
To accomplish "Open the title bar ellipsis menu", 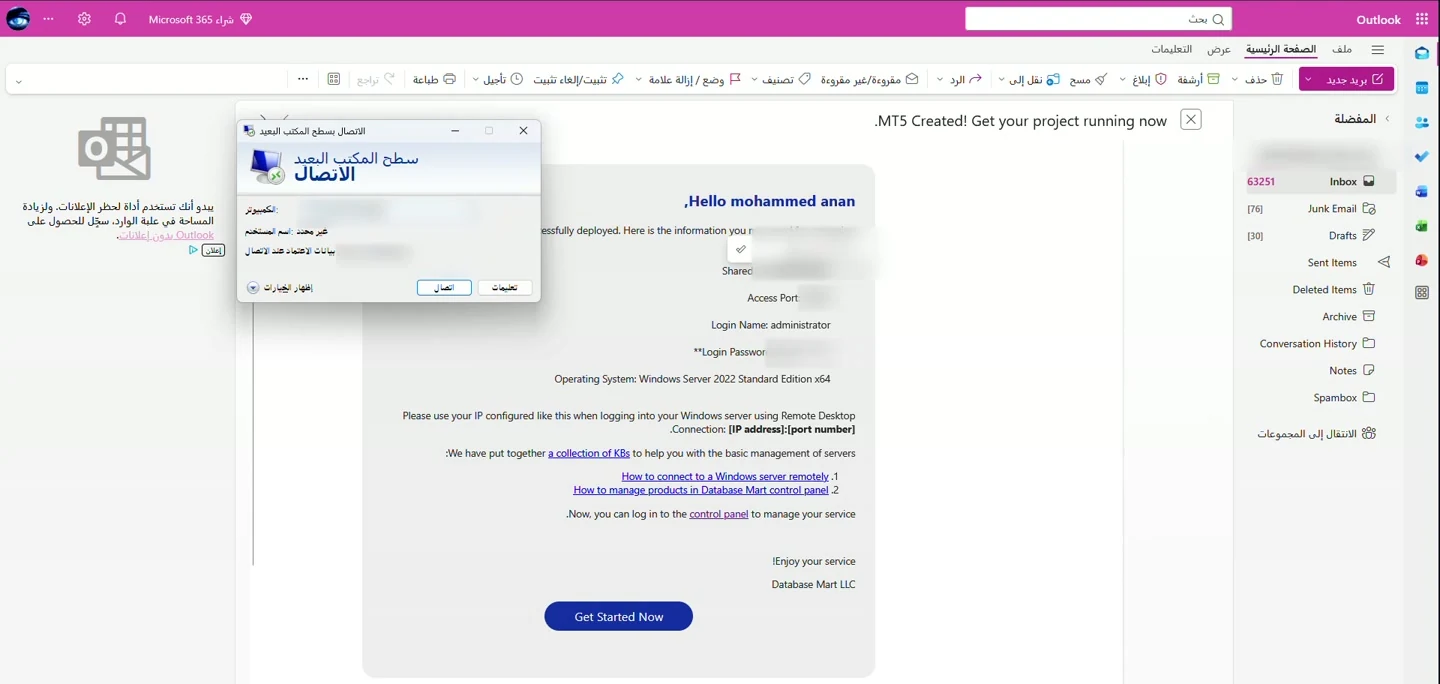I will 48,19.
